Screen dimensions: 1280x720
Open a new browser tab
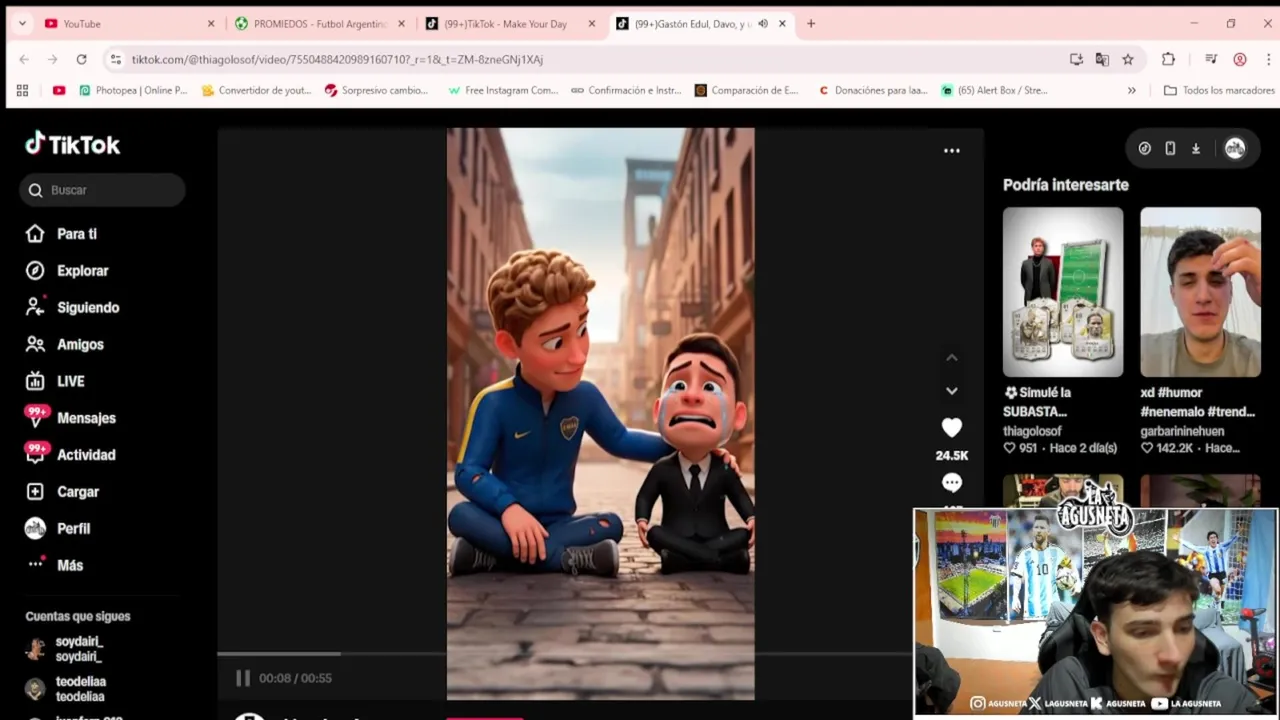811,23
